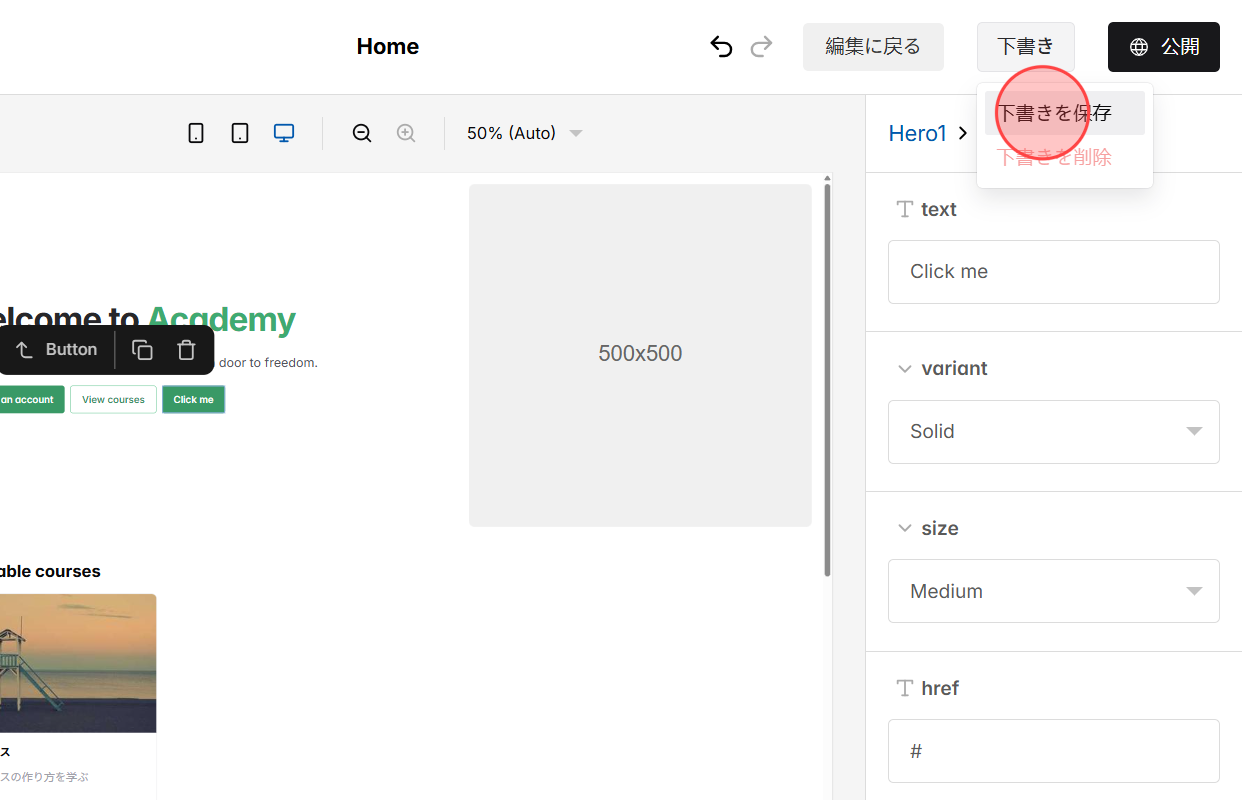Open the size Medium dropdown
Viewport: 1242px width, 800px height.
pyautogui.click(x=1053, y=591)
